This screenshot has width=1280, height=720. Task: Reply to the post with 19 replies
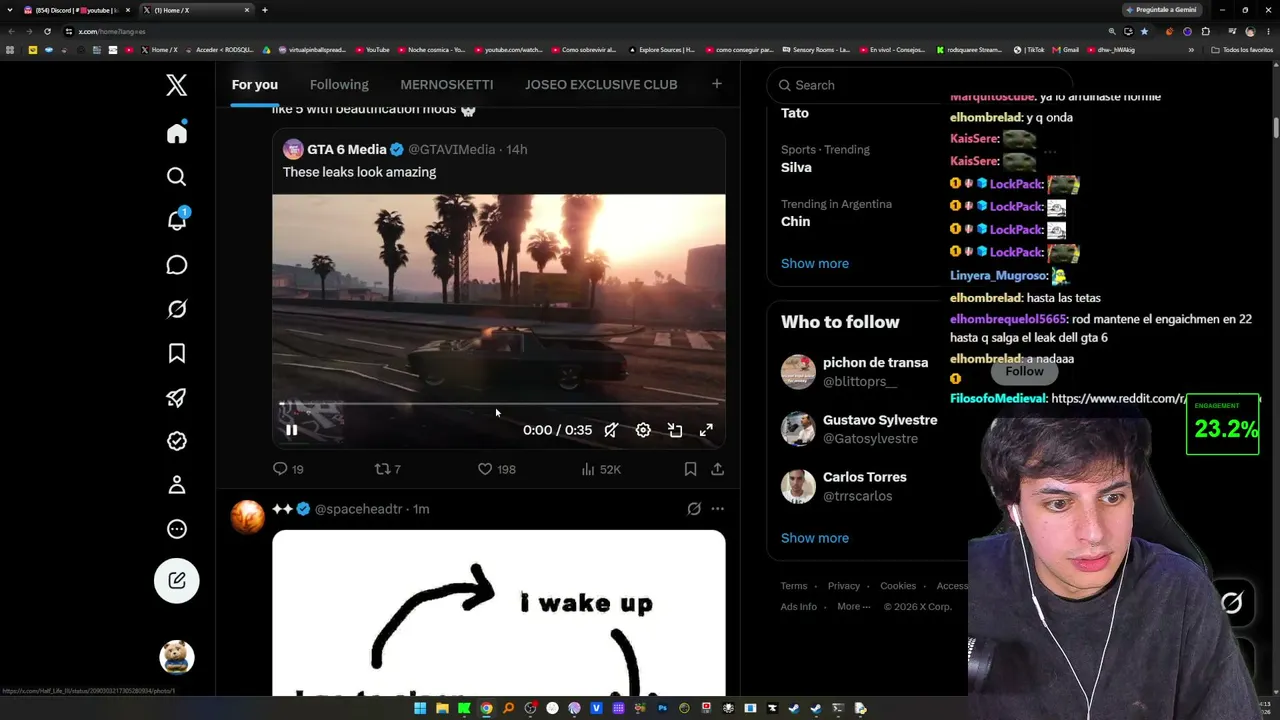tap(288, 469)
